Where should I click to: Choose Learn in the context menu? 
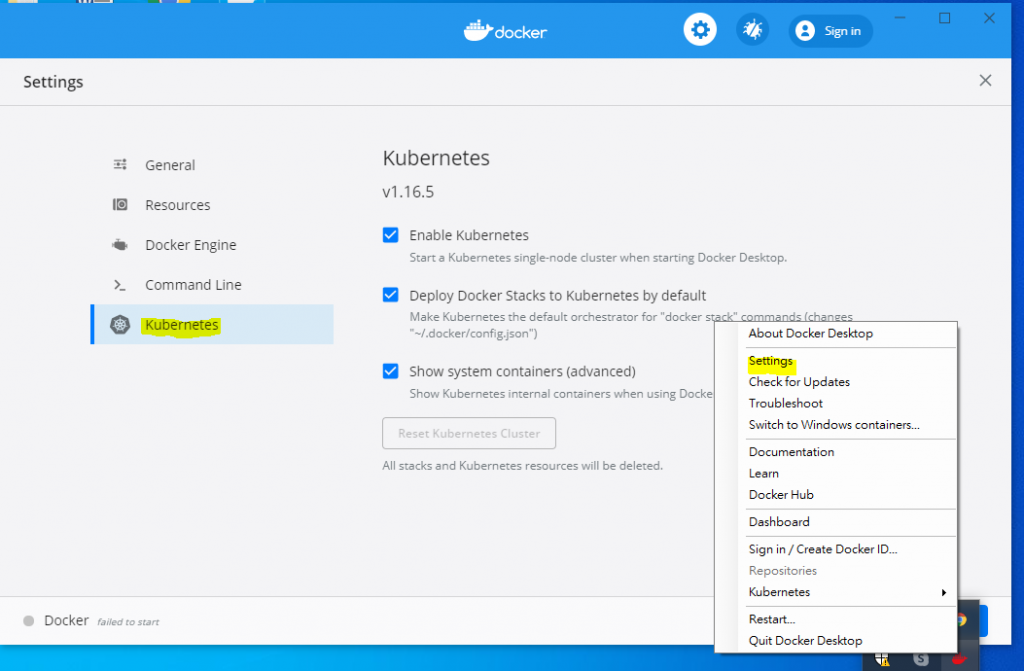[763, 474]
